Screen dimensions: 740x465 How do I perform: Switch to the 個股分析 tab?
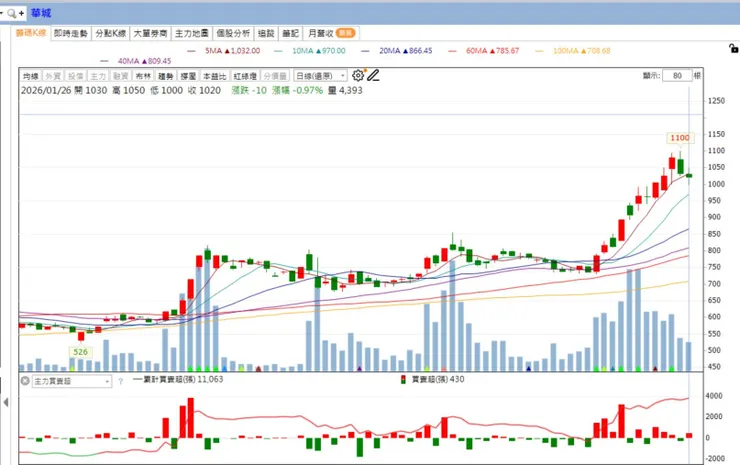coord(233,34)
